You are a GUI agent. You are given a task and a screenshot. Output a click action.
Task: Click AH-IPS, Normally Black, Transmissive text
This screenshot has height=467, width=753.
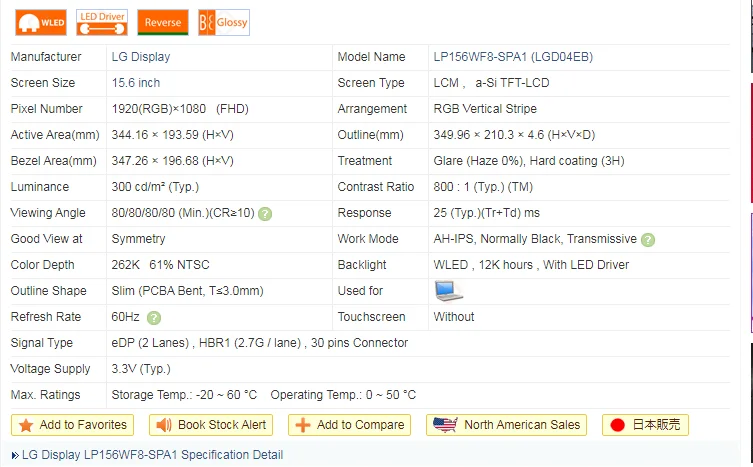(x=535, y=238)
